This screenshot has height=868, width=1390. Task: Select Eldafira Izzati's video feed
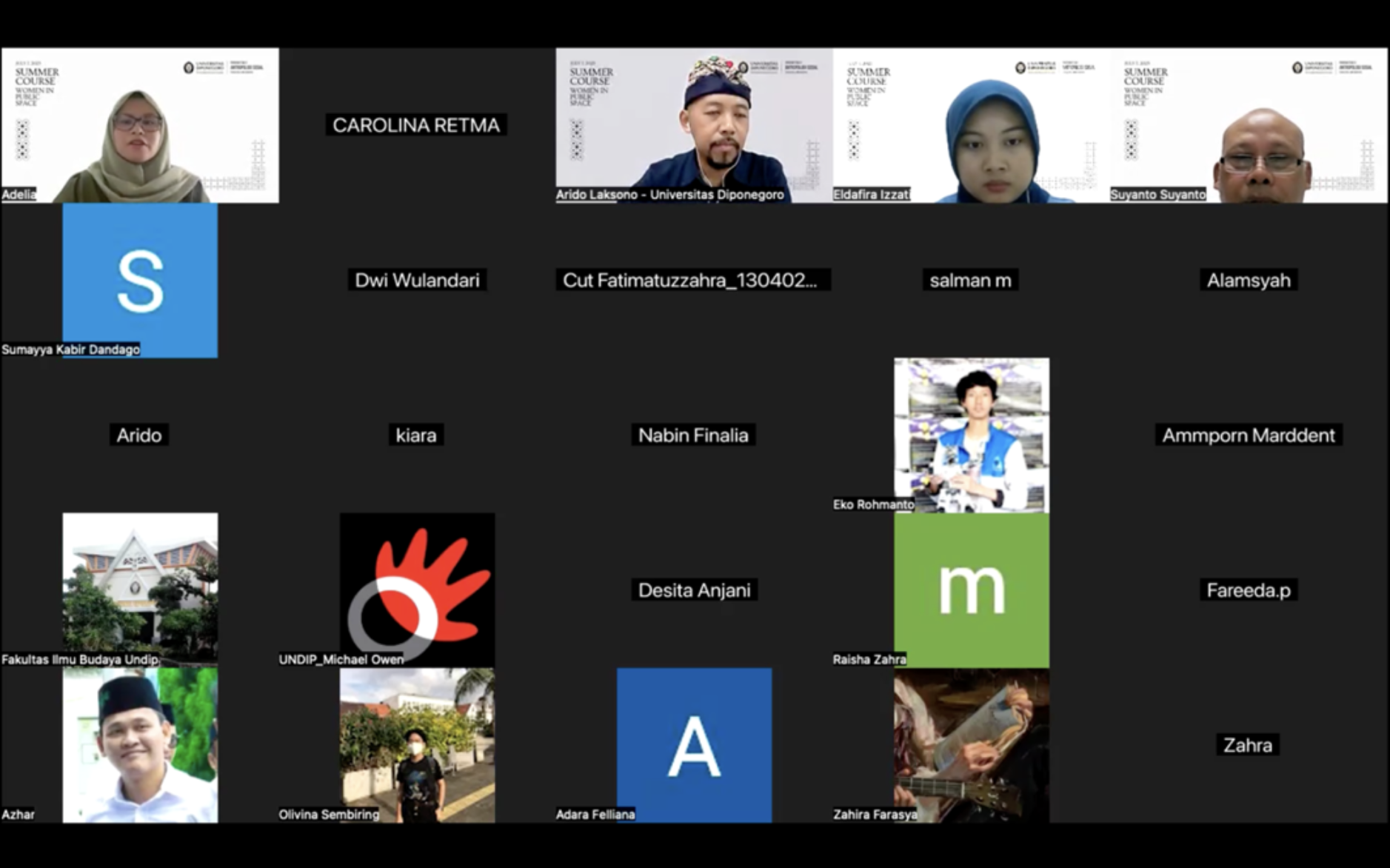pyautogui.click(x=971, y=125)
